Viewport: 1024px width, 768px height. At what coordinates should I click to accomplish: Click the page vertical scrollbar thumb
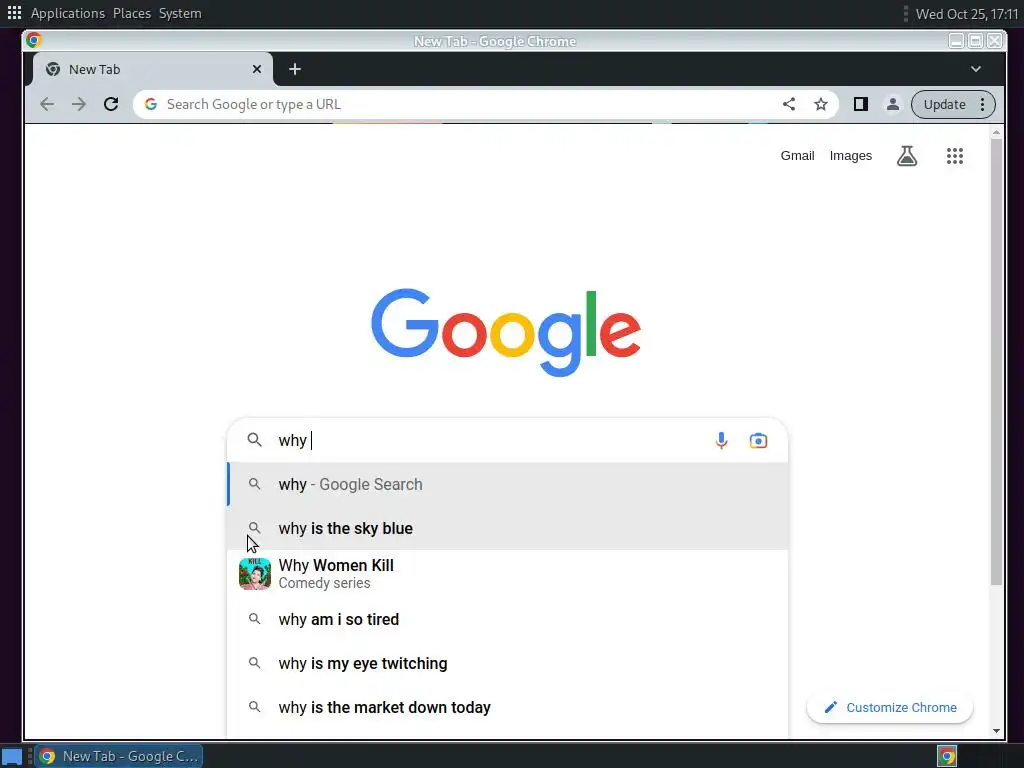point(996,362)
